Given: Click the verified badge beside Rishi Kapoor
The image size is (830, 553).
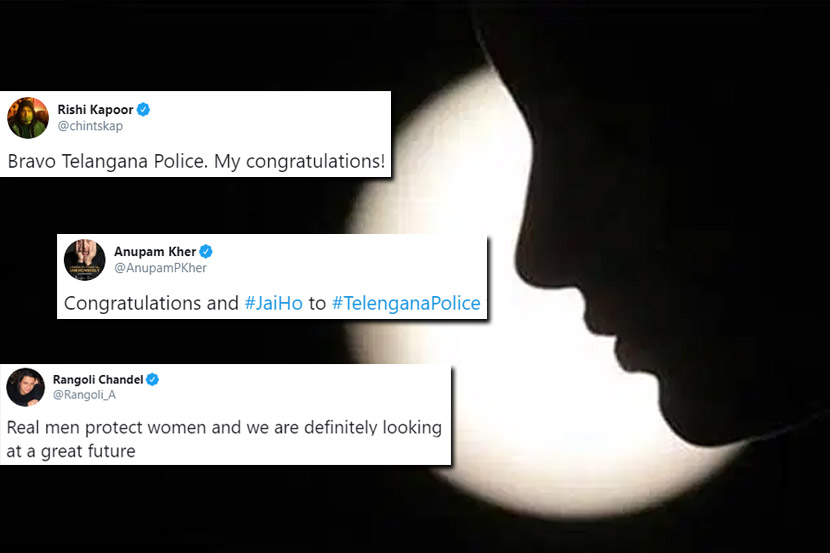Looking at the screenshot, I should click(143, 110).
